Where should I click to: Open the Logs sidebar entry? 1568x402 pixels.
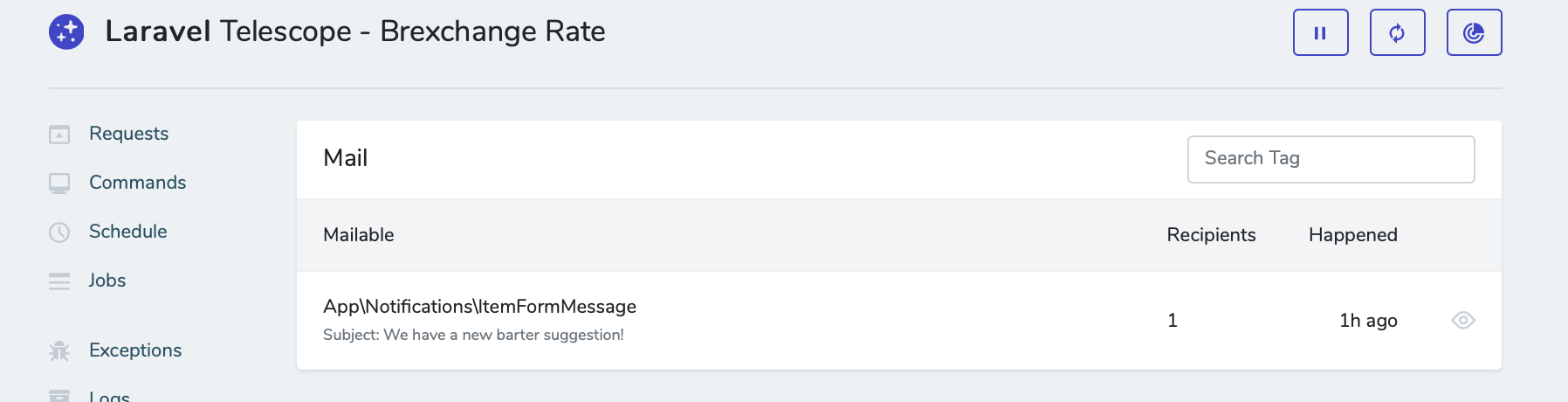(x=109, y=396)
